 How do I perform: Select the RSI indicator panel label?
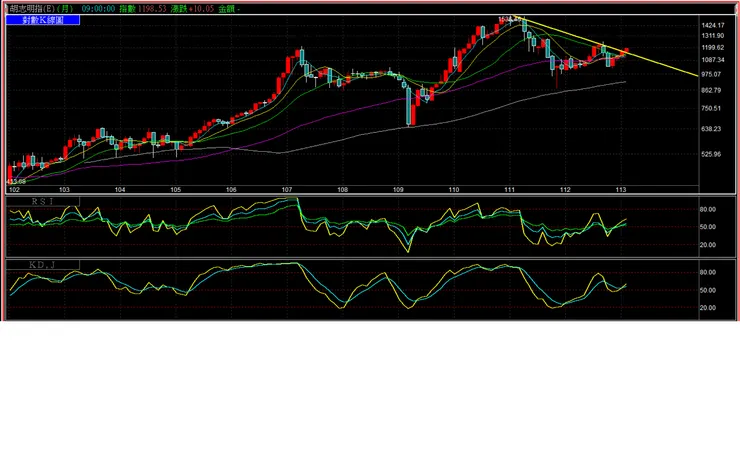[42, 202]
